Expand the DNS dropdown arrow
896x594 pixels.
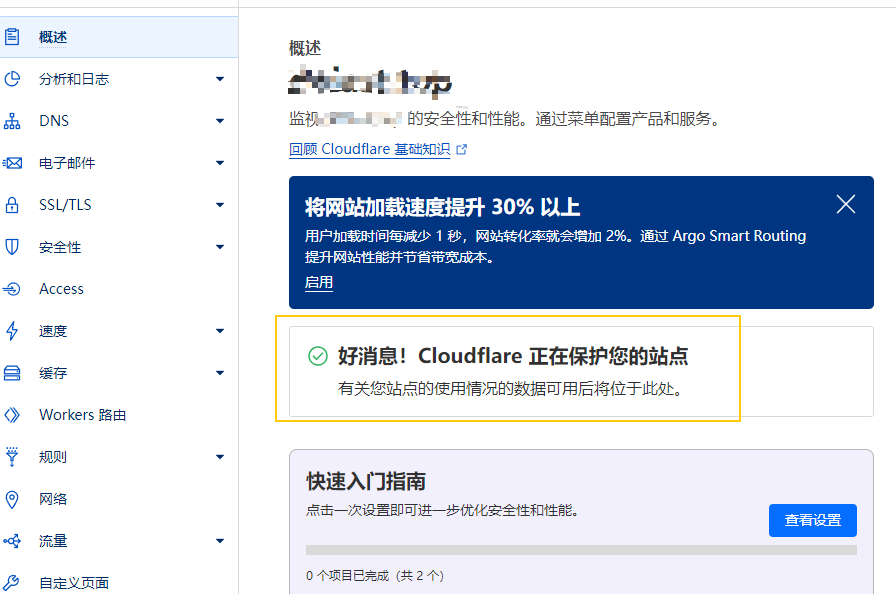220,121
